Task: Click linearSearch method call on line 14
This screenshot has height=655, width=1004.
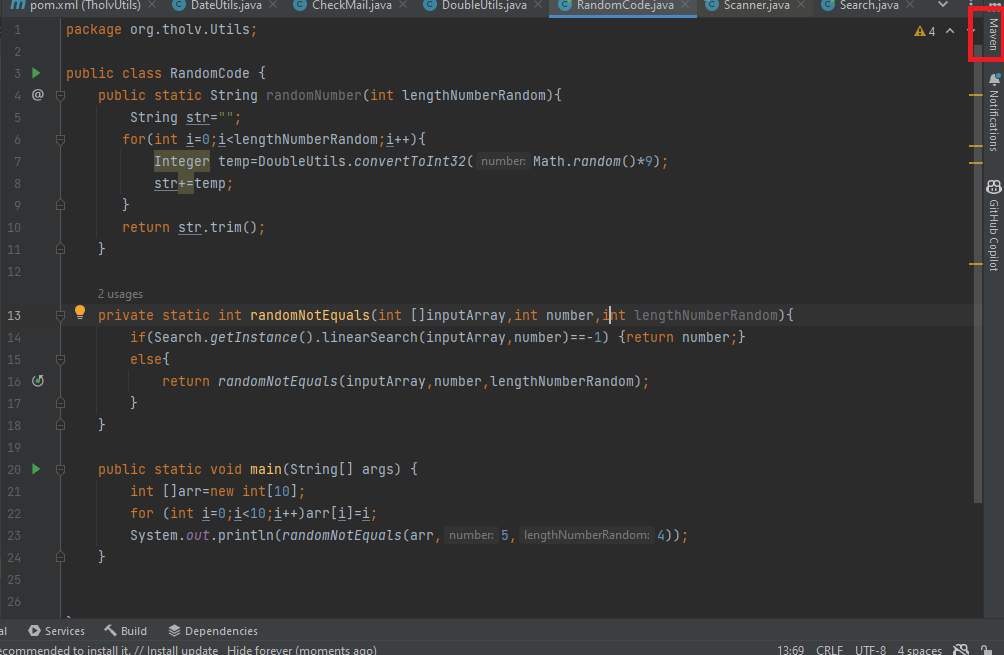Action: tap(369, 337)
